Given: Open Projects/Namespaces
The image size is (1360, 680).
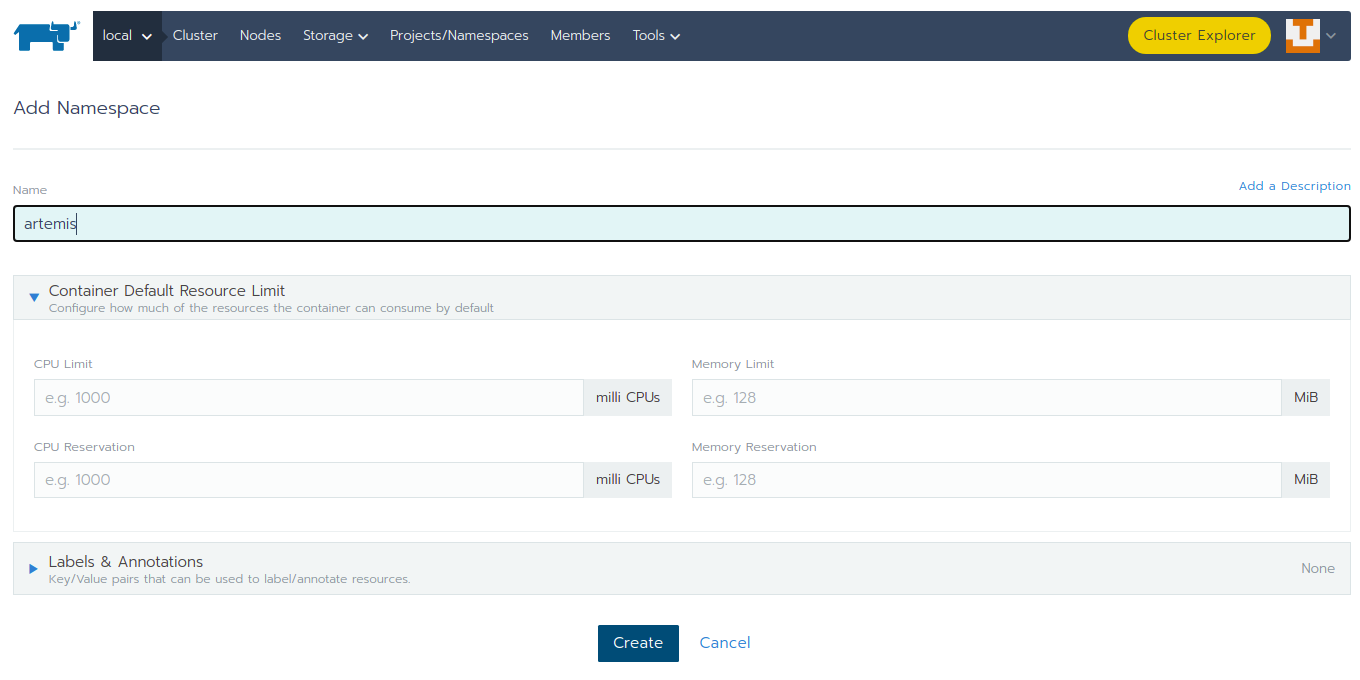Looking at the screenshot, I should tap(459, 35).
